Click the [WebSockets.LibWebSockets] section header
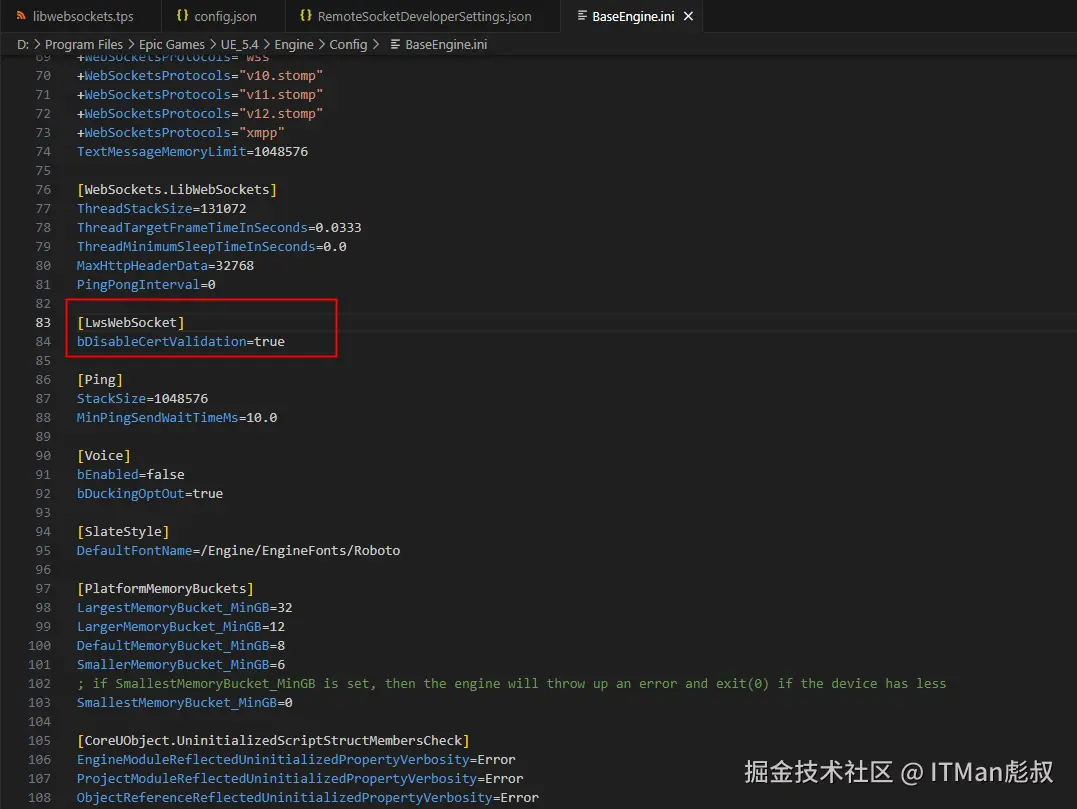This screenshot has width=1077, height=809. point(177,190)
